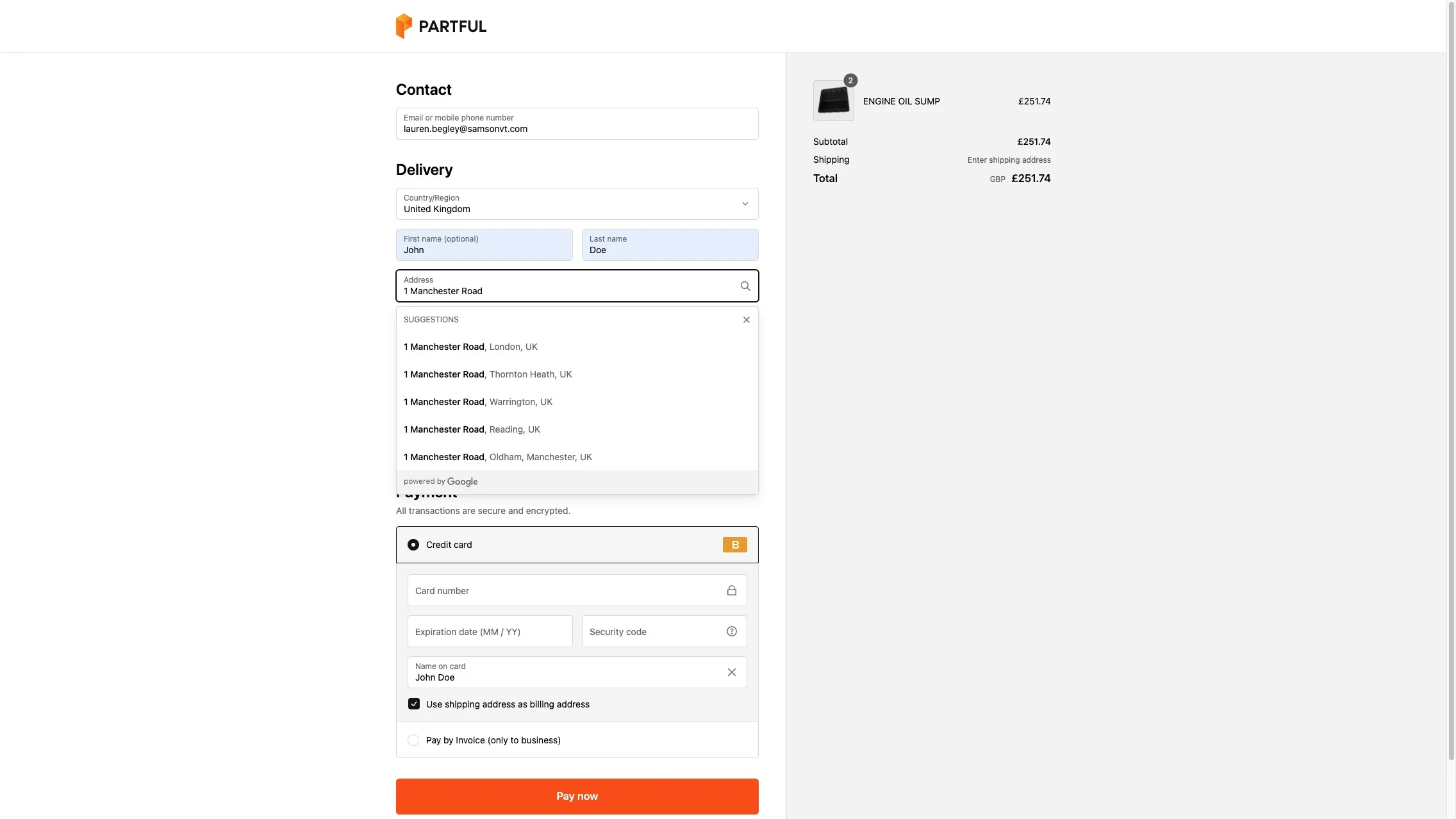Image resolution: width=1456 pixels, height=819 pixels.
Task: Choose 1 Manchester Road, Warrington suggestion
Action: (577, 402)
